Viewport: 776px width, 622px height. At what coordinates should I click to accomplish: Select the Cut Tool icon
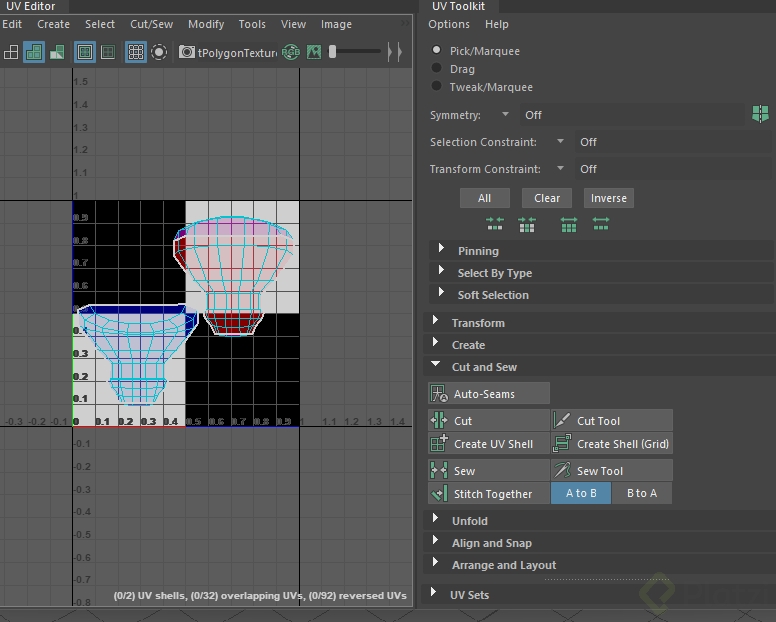coord(562,421)
